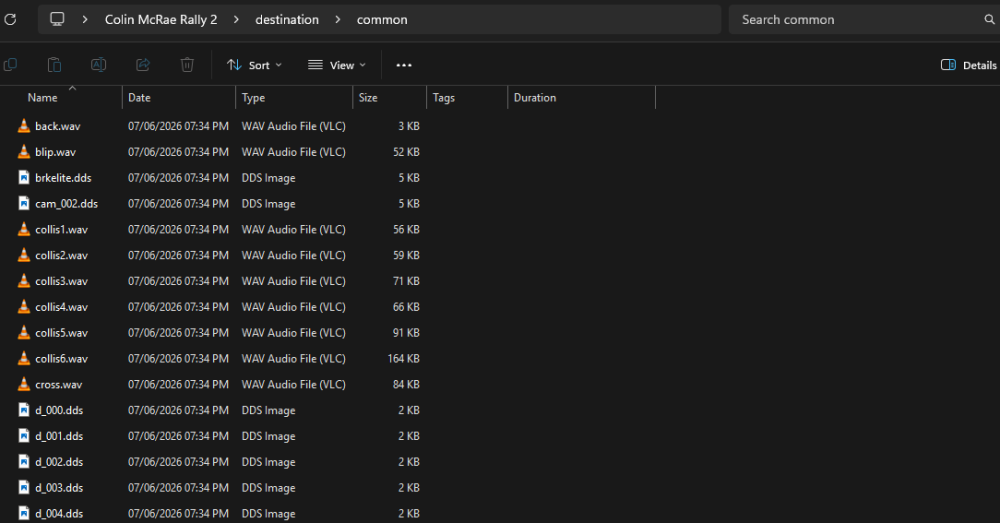Click the common breadcrumb
The width and height of the screenshot is (1000, 523).
point(382,20)
